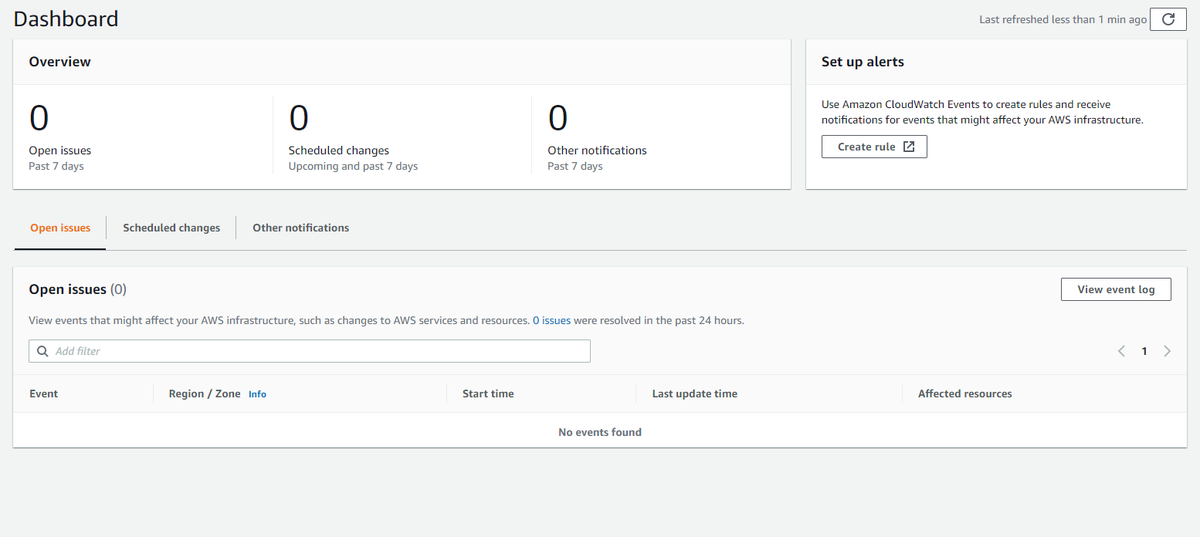This screenshot has width=1200, height=537.
Task: Focus the Add filter search field
Action: click(320, 351)
